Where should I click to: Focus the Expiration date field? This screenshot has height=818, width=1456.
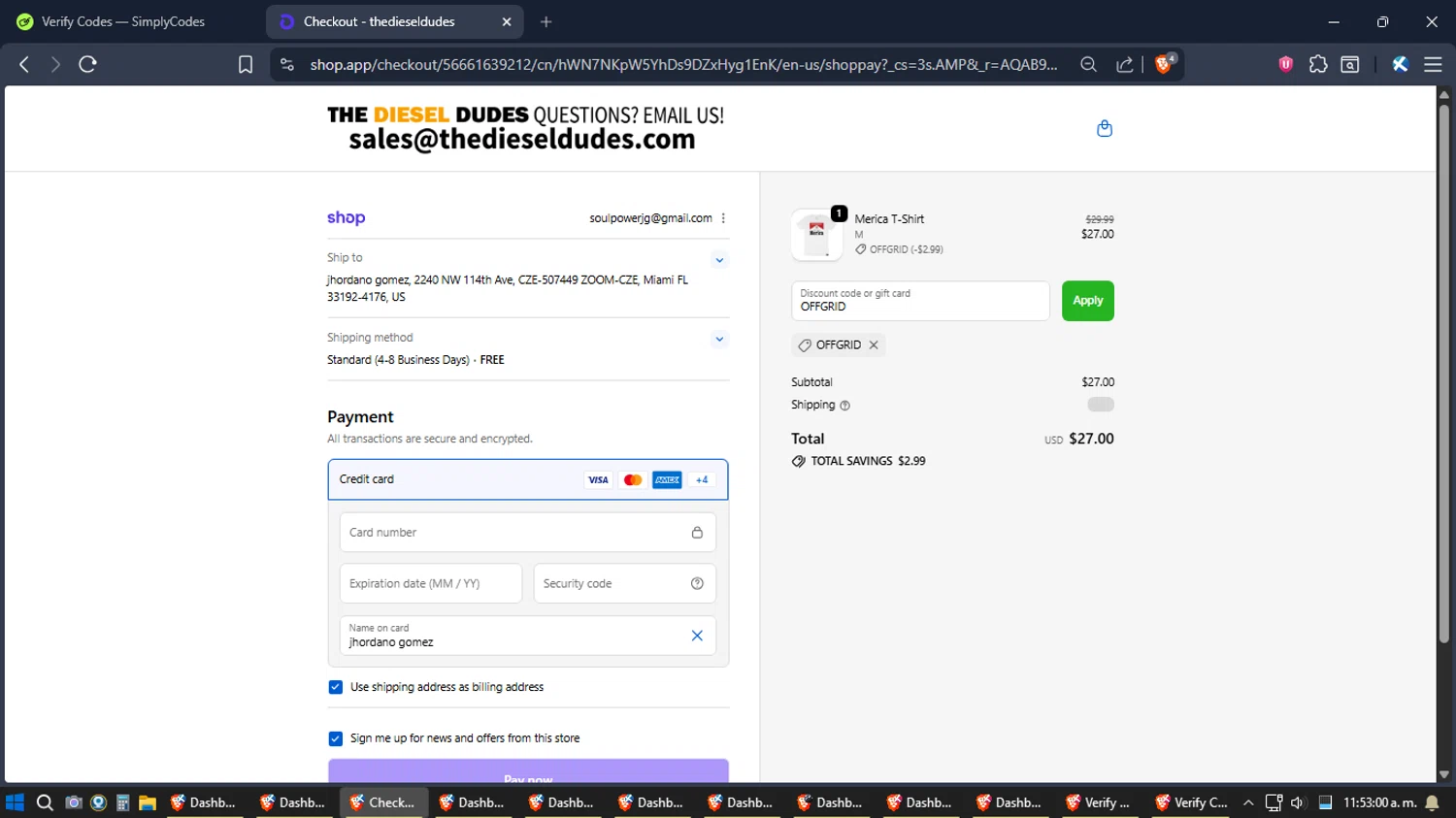pyautogui.click(x=431, y=583)
